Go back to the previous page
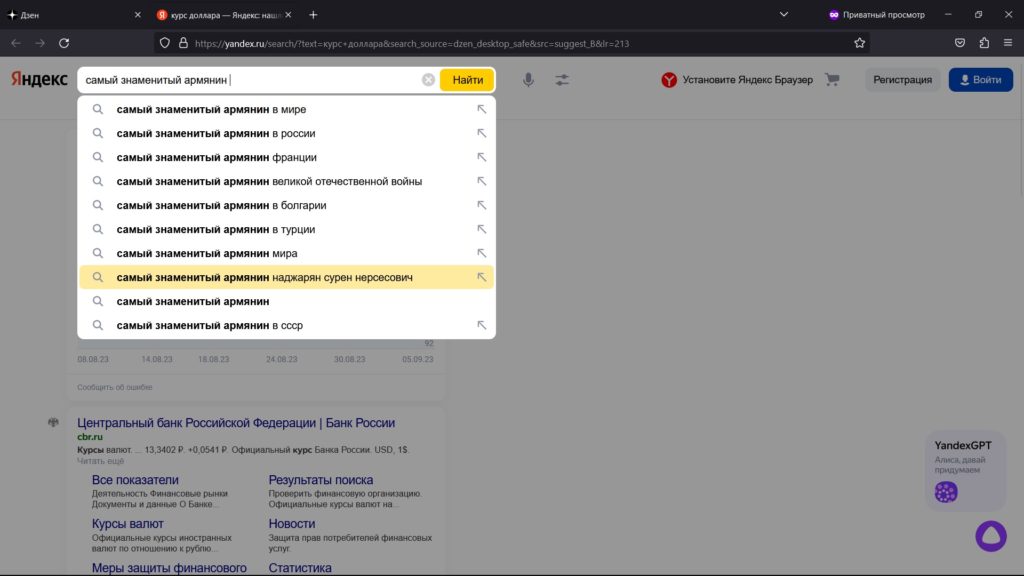This screenshot has height=576, width=1024. 16,43
